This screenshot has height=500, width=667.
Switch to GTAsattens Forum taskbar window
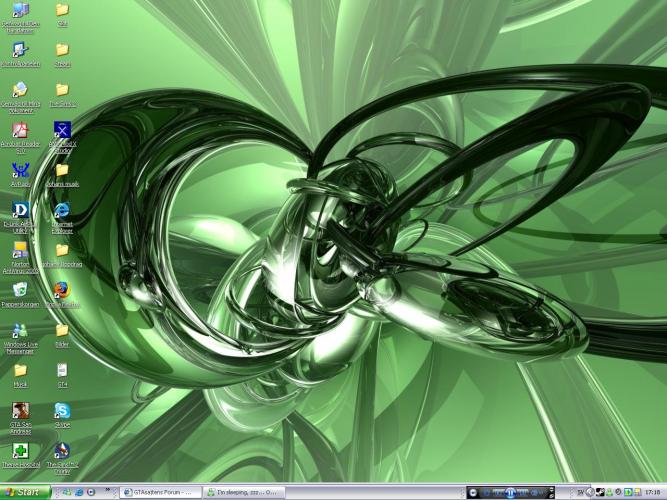point(160,492)
